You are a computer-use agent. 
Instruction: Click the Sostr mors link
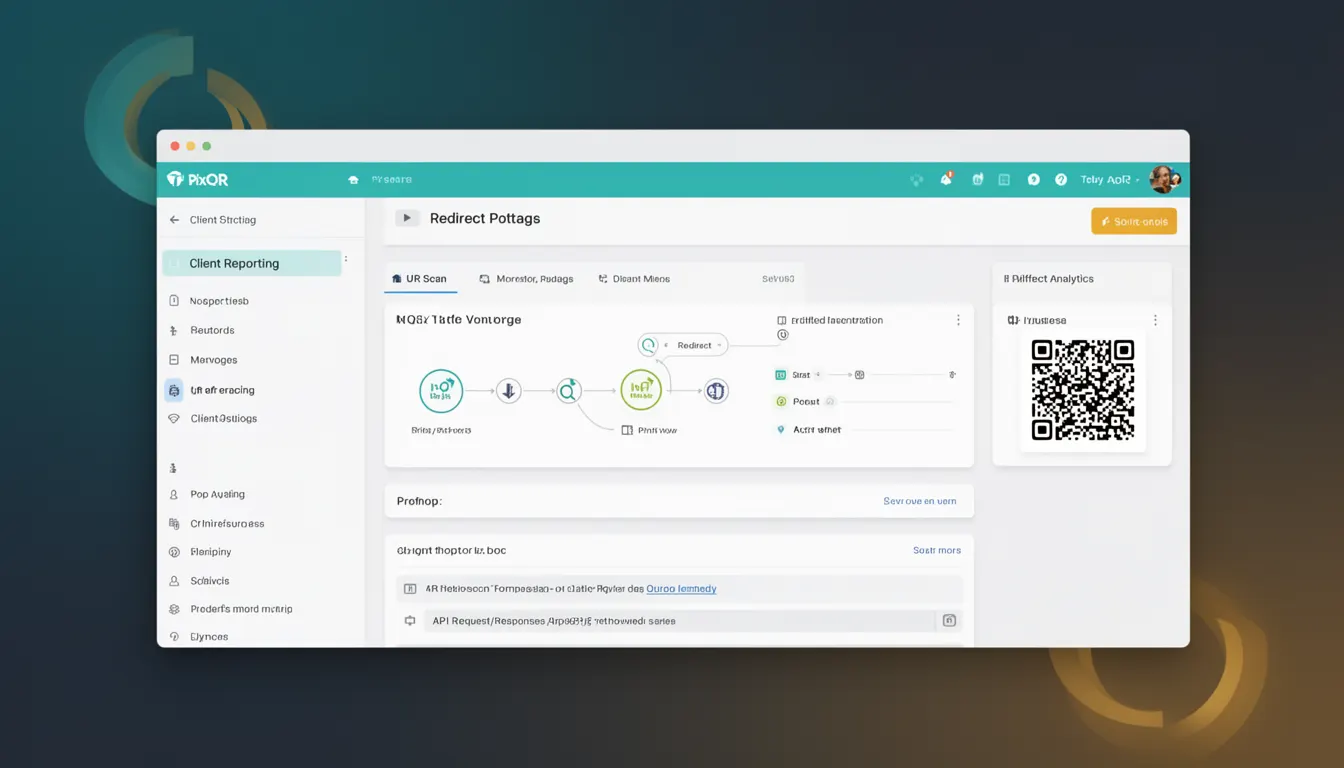(937, 550)
